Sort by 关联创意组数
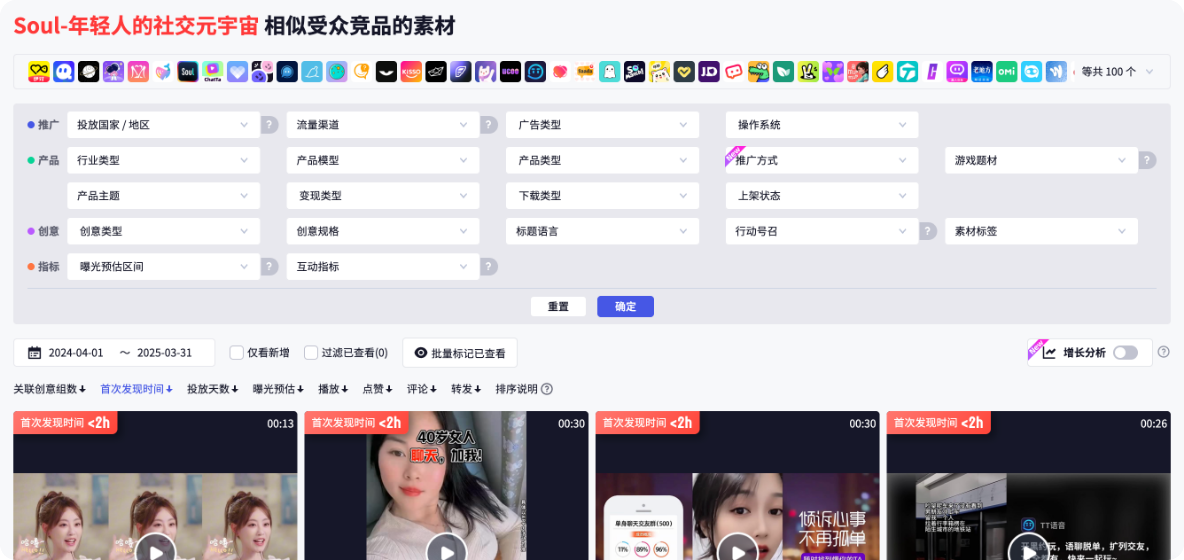Screen dimensions: 1184x560 50,389
